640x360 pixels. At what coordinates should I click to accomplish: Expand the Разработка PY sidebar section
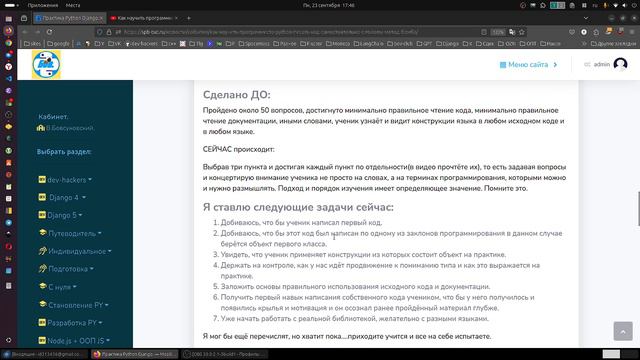[70, 323]
